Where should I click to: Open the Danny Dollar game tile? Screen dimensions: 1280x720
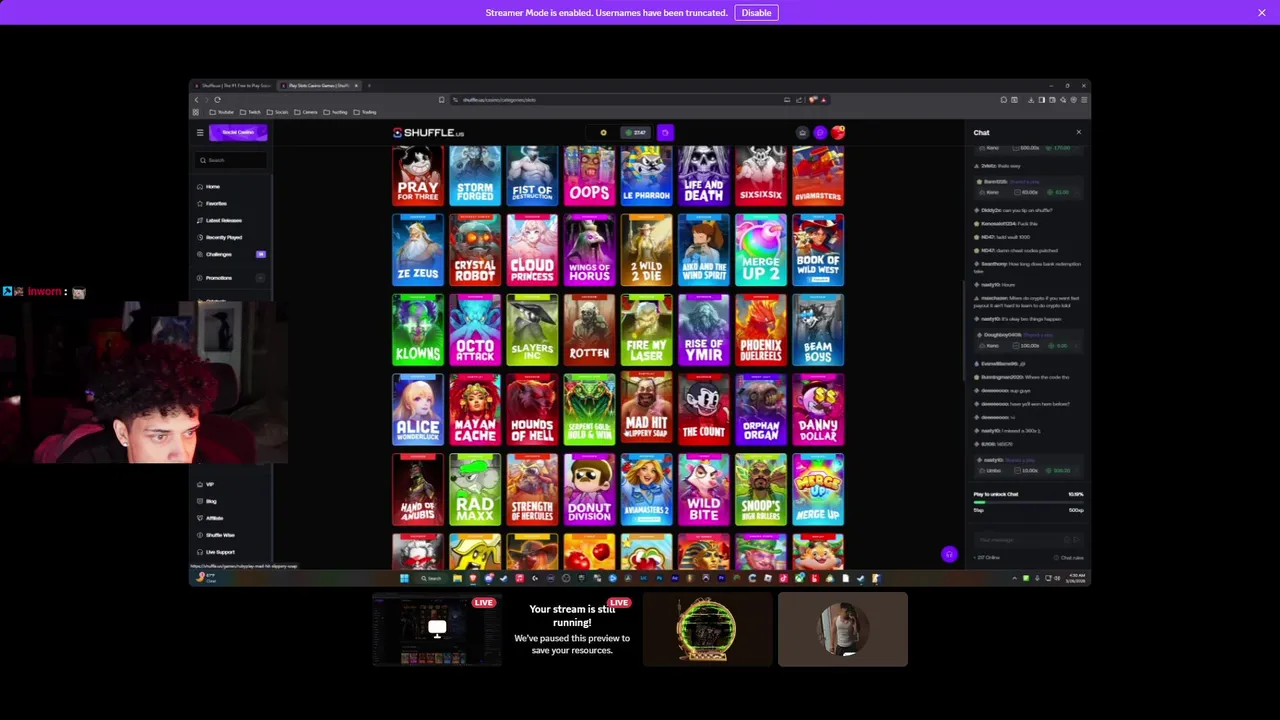click(818, 410)
